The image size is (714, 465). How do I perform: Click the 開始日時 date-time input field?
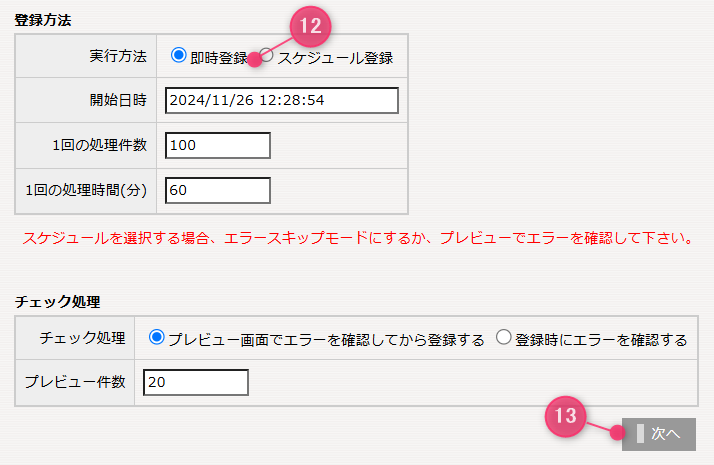coord(281,101)
